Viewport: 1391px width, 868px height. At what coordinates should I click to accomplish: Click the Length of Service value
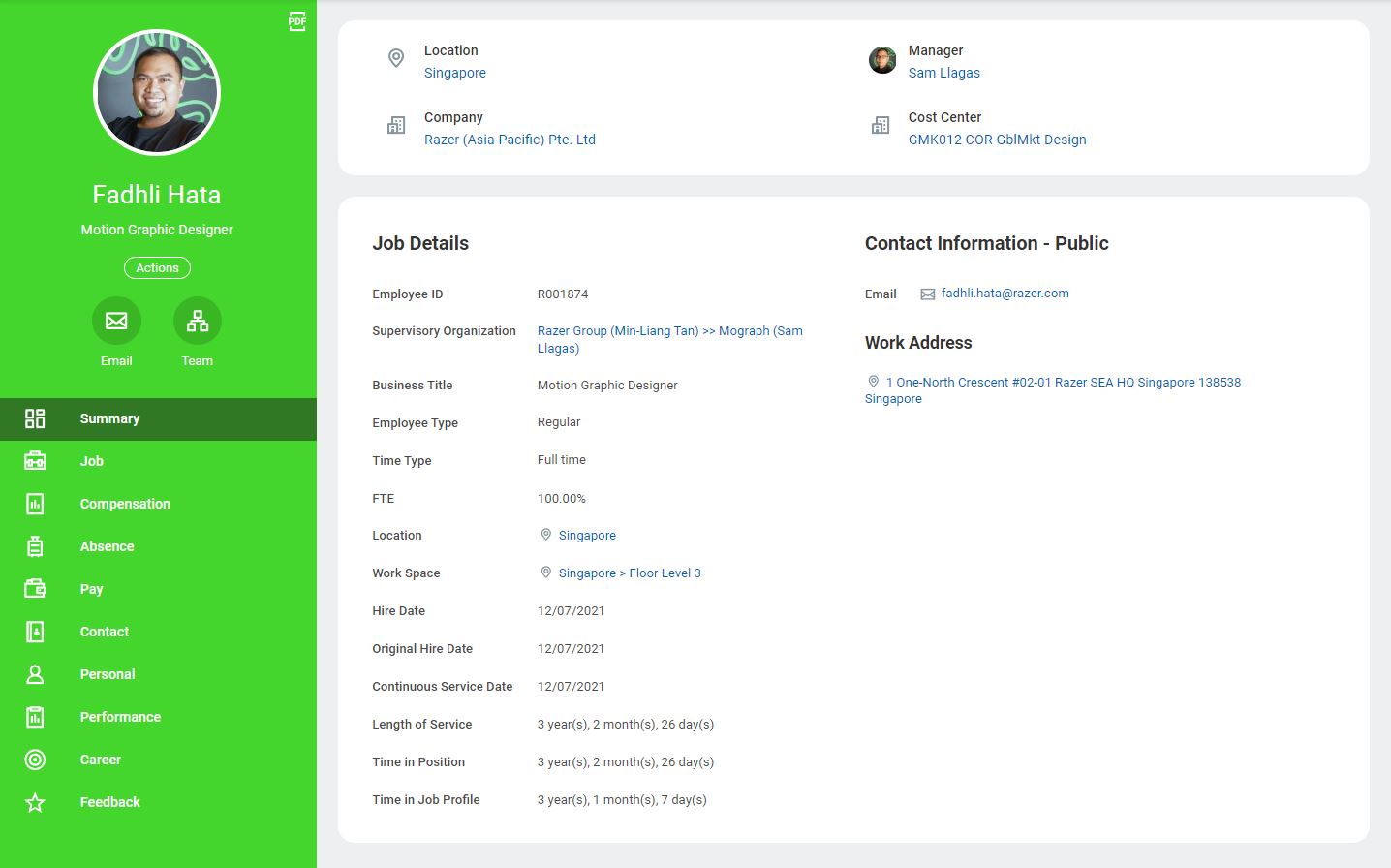[626, 725]
